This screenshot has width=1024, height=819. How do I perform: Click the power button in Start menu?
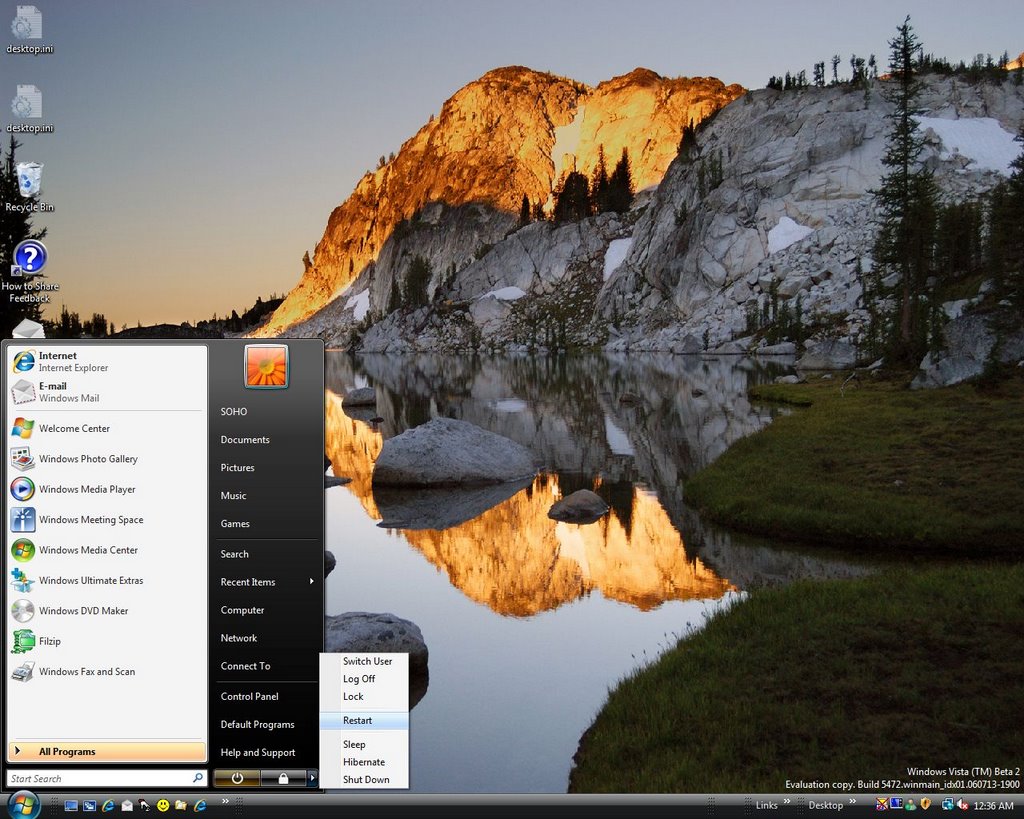(x=236, y=778)
